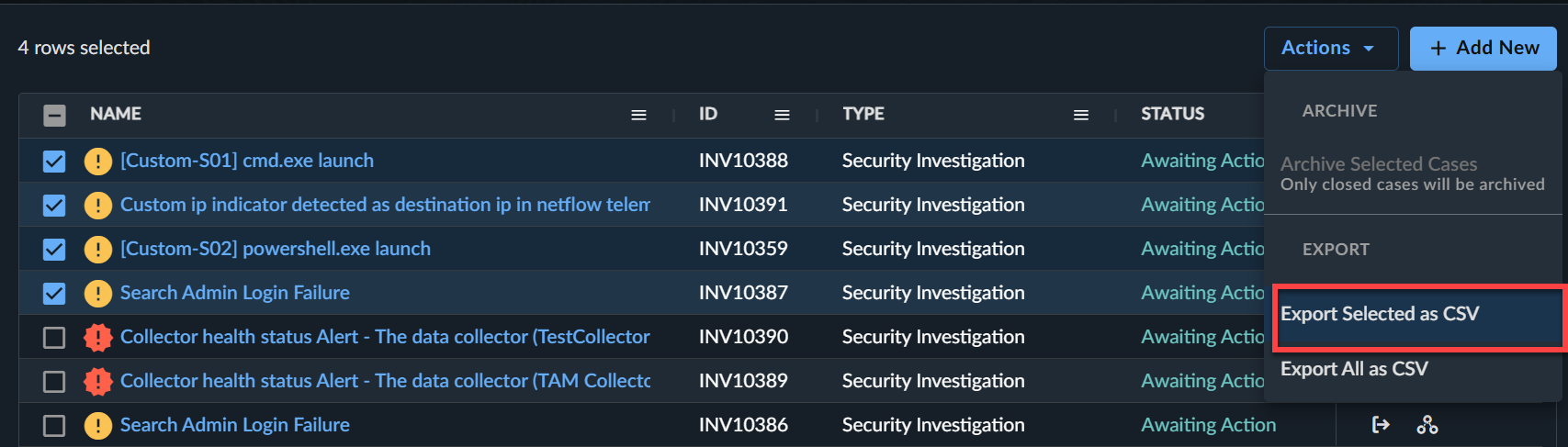Click red alert icon for the TAM Collector case
The width and height of the screenshot is (1568, 447).
[98, 381]
